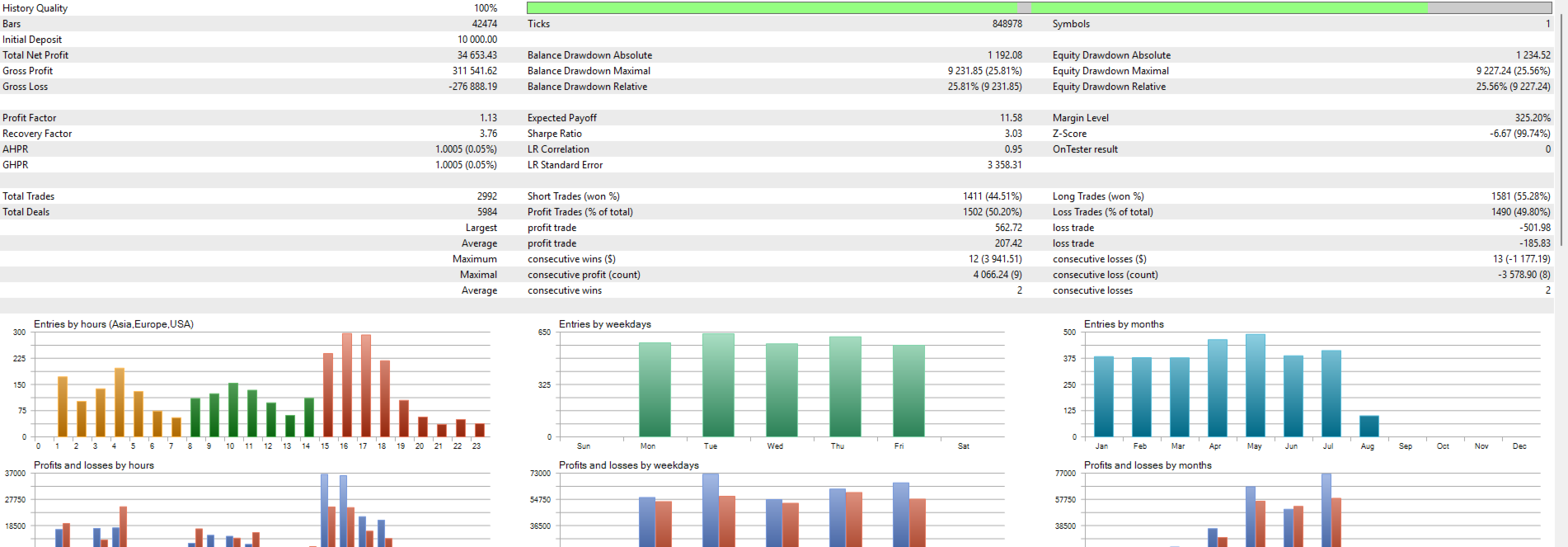Click the Margin Level value 325.20%

[x=1533, y=118]
